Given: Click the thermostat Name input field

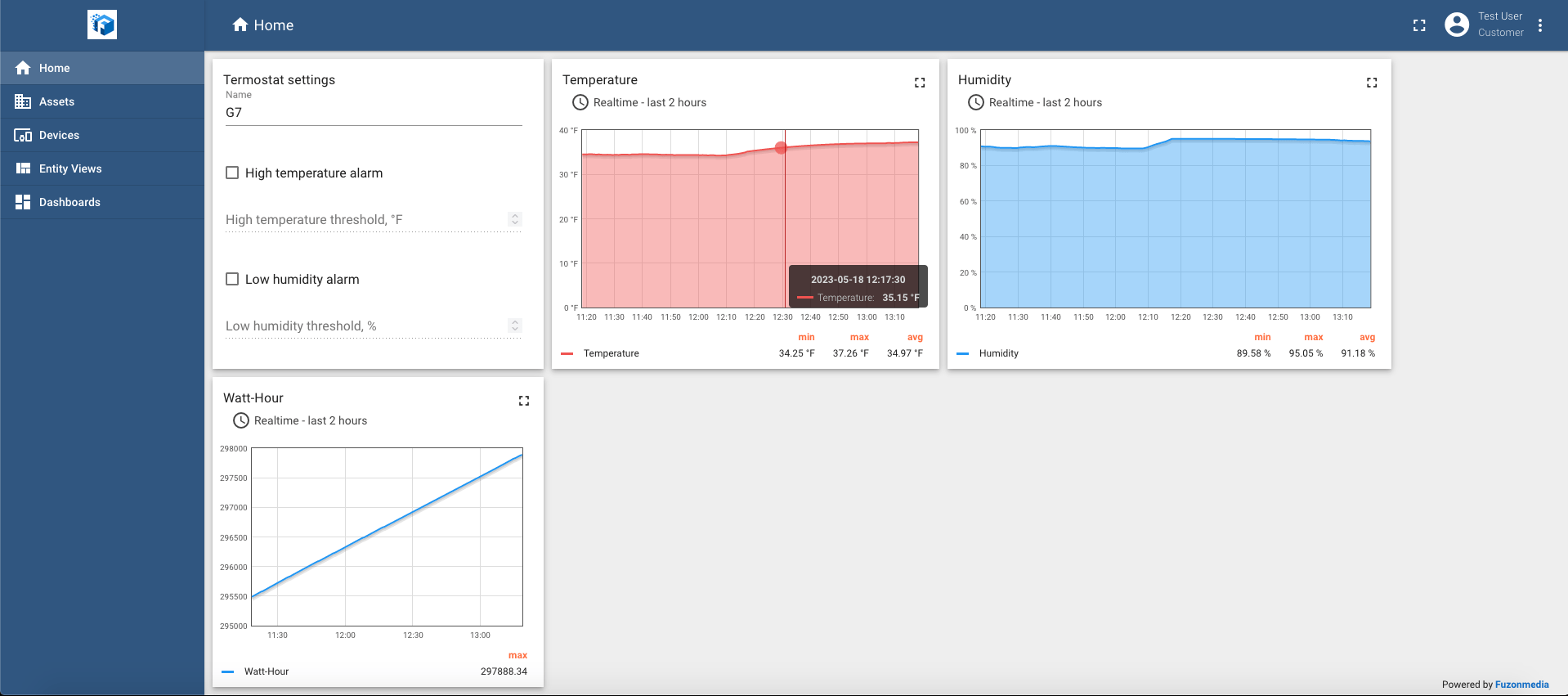Looking at the screenshot, I should 373,113.
